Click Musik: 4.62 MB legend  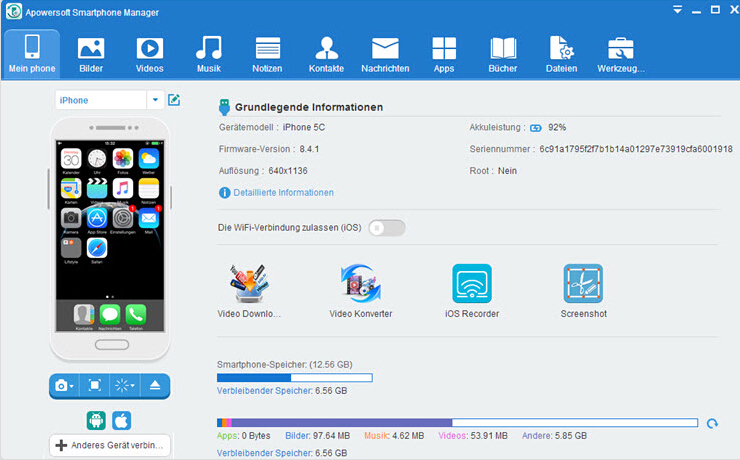click(394, 435)
